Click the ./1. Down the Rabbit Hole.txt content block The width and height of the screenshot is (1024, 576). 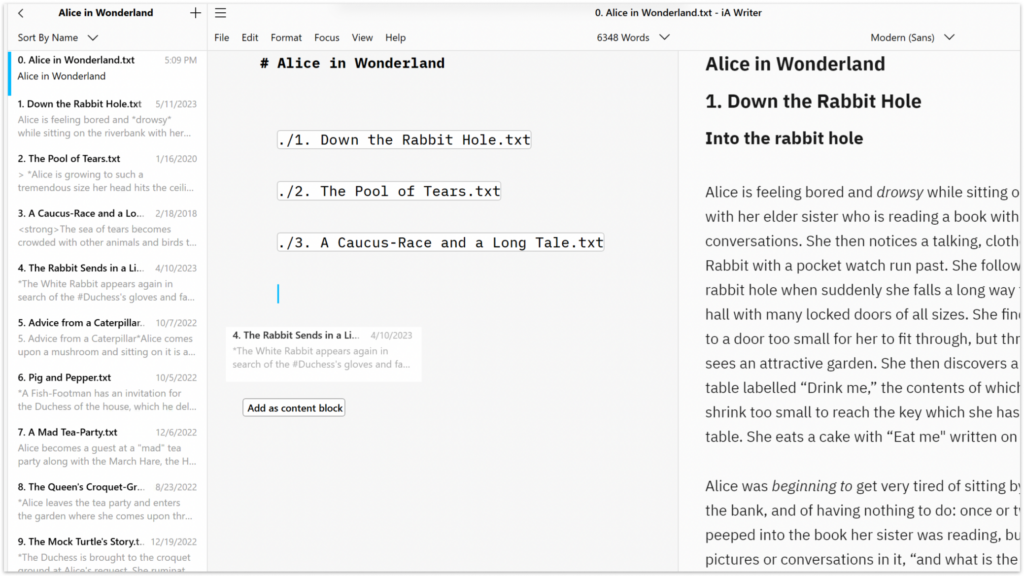tap(404, 140)
